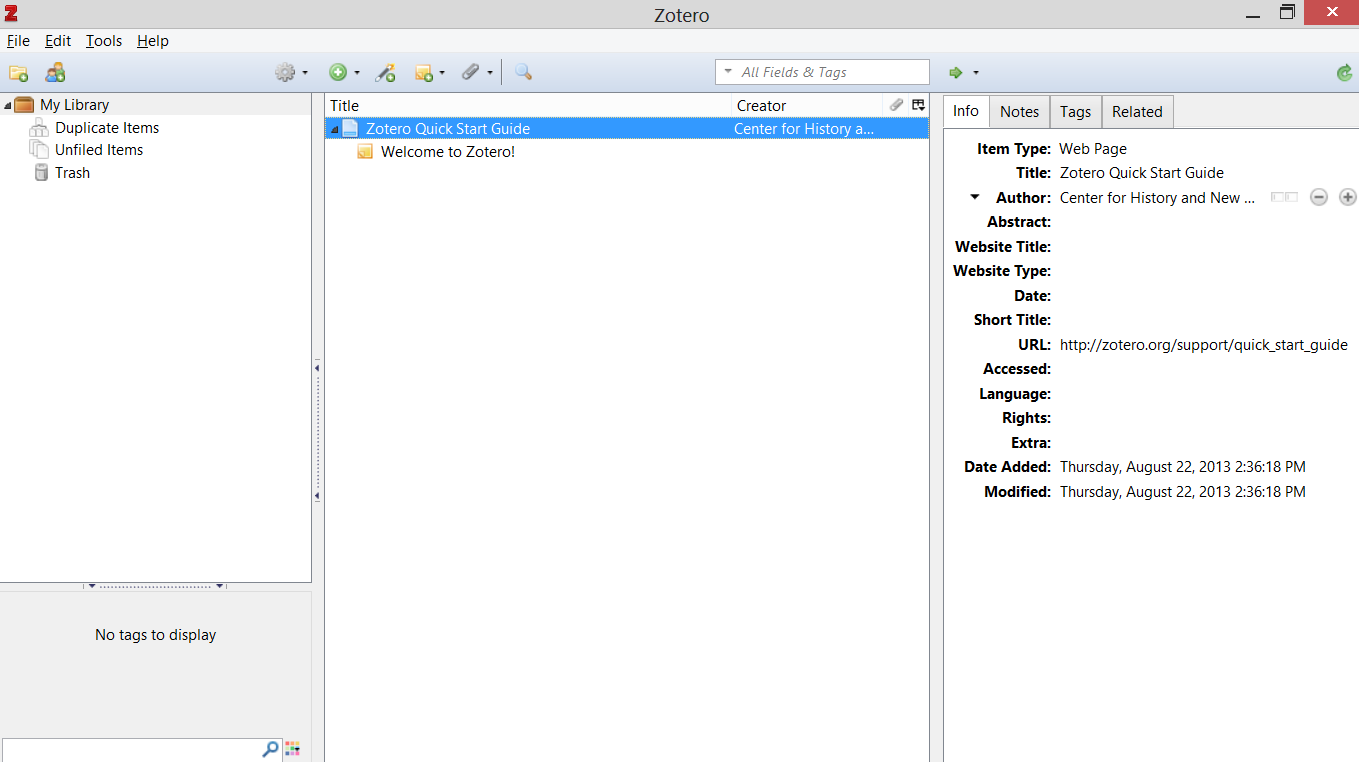Click the green Locate arrow icon
1359x762 pixels.
[x=956, y=72]
